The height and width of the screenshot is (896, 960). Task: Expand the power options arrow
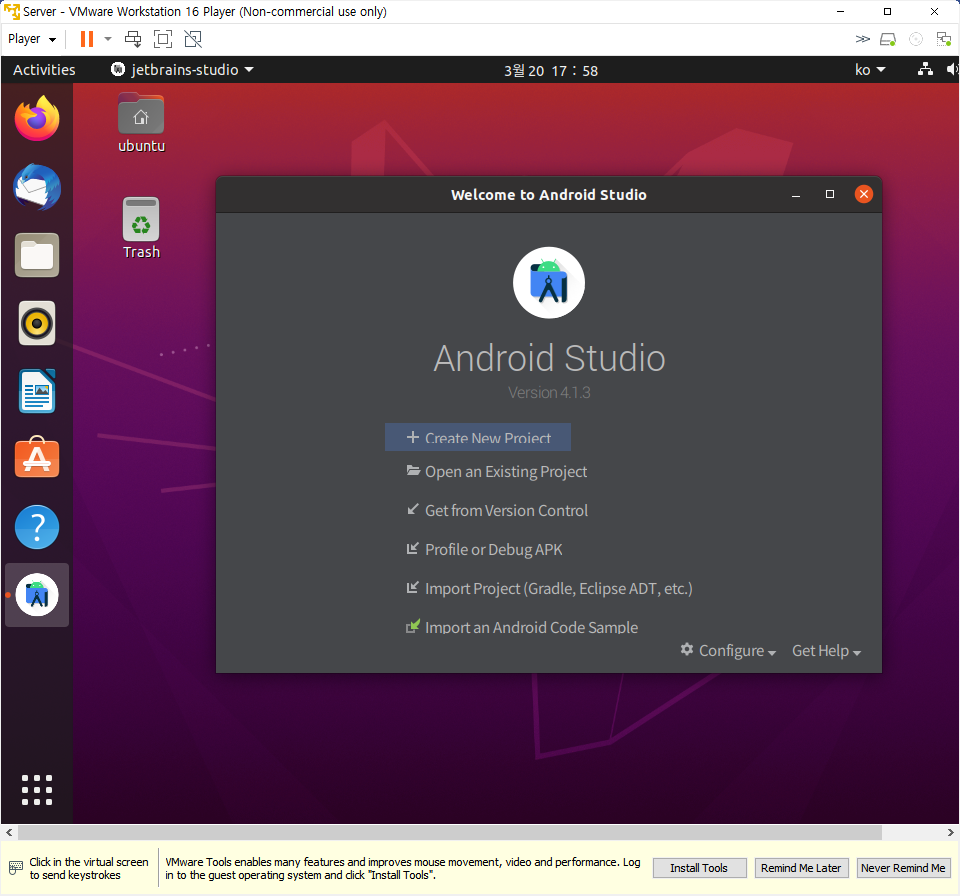point(108,39)
